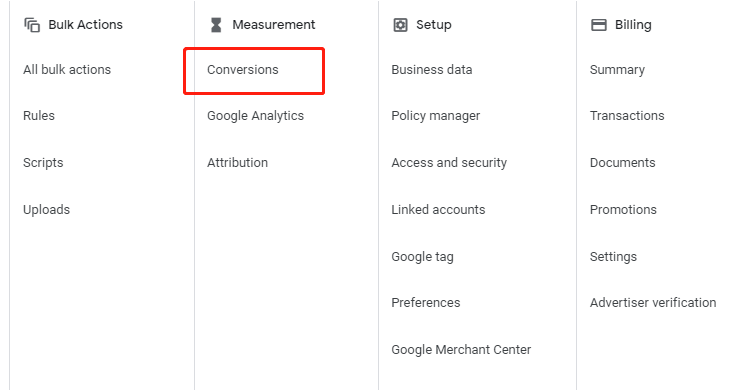This screenshot has height=390, width=748.
Task: Click the Setup gear icon
Action: (x=400, y=25)
